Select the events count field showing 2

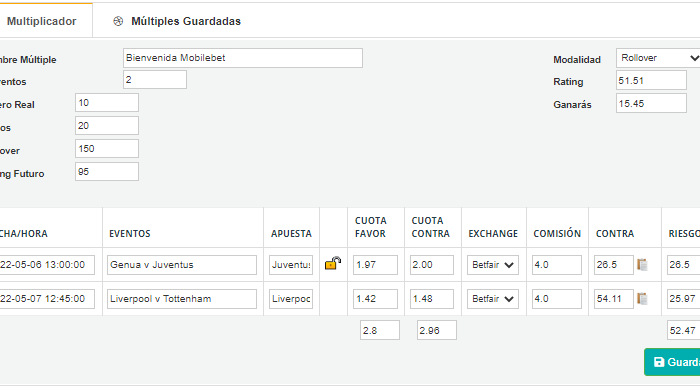(x=155, y=80)
